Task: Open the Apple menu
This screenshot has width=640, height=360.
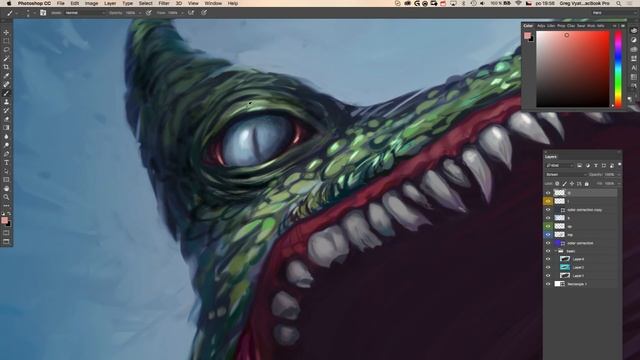Action: (x=9, y=3)
